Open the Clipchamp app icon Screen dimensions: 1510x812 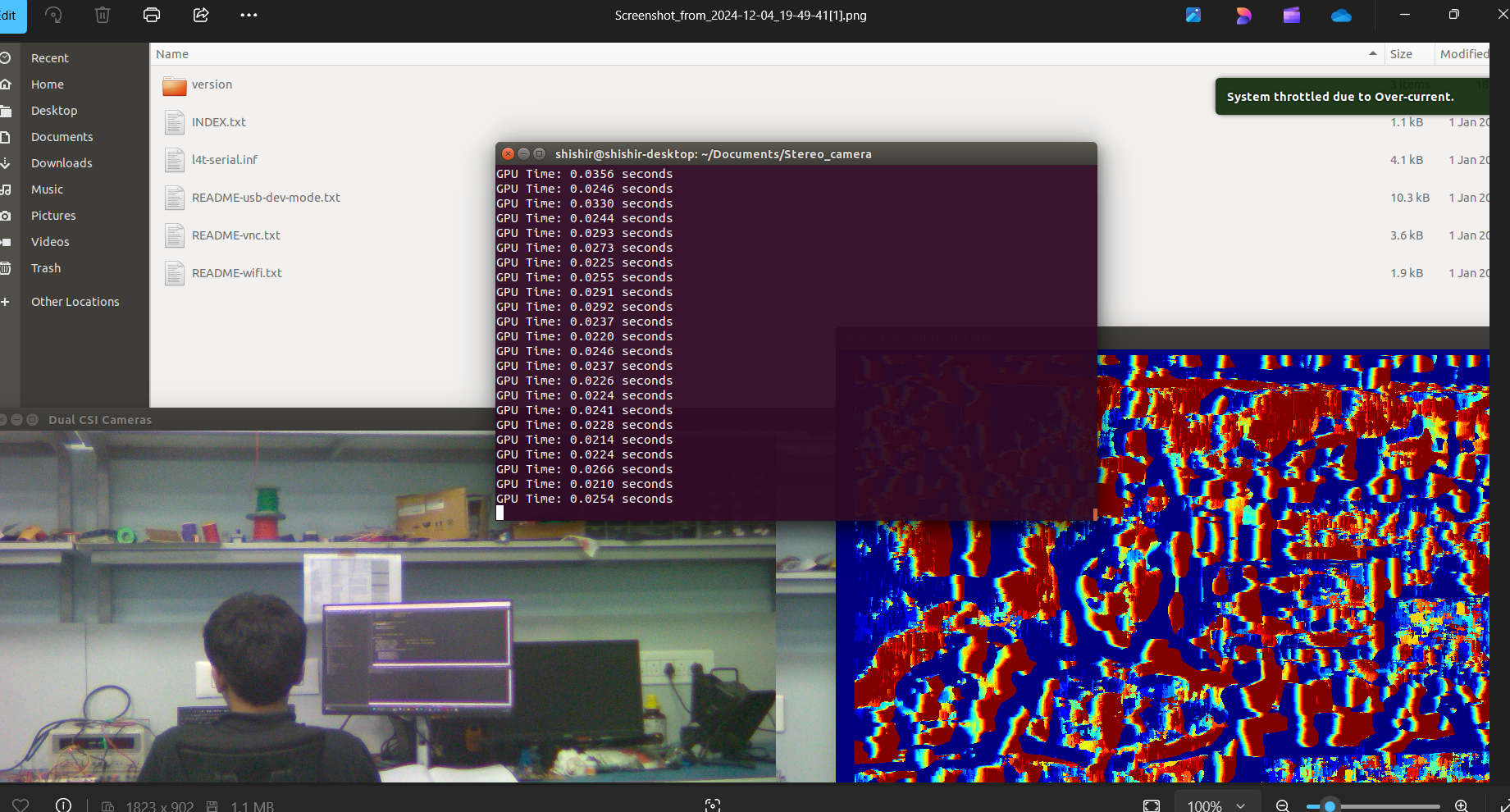(x=1292, y=15)
